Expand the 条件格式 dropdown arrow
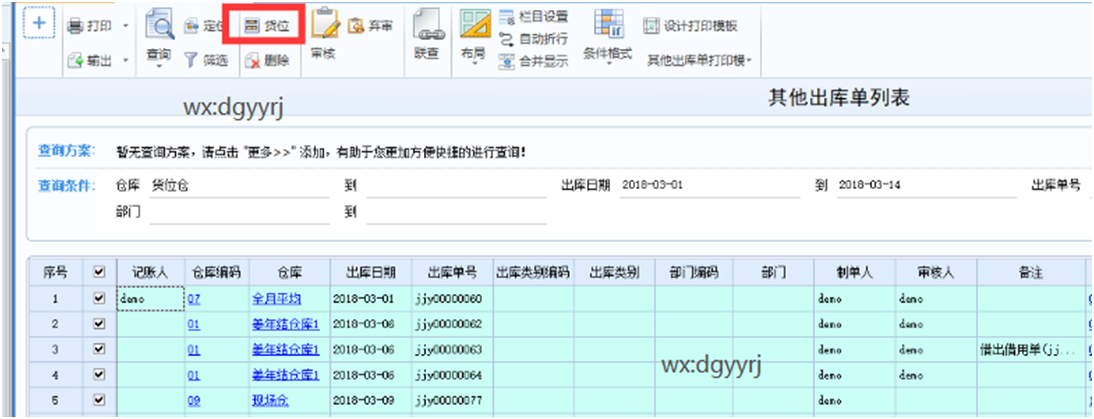The width and height of the screenshot is (1094, 419). (x=608, y=65)
